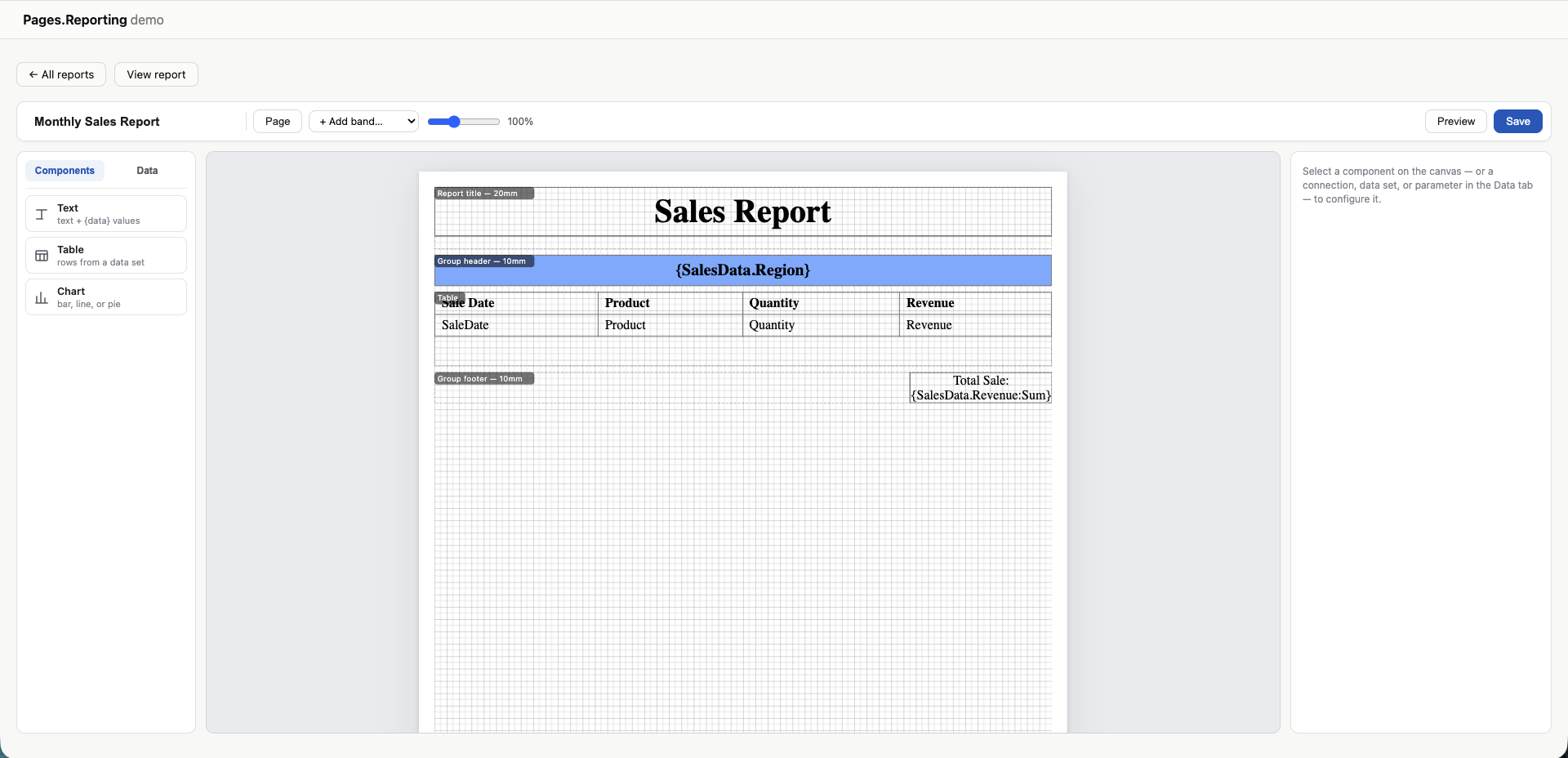The width and height of the screenshot is (1568, 758).
Task: Open the View report button
Action: 156,74
